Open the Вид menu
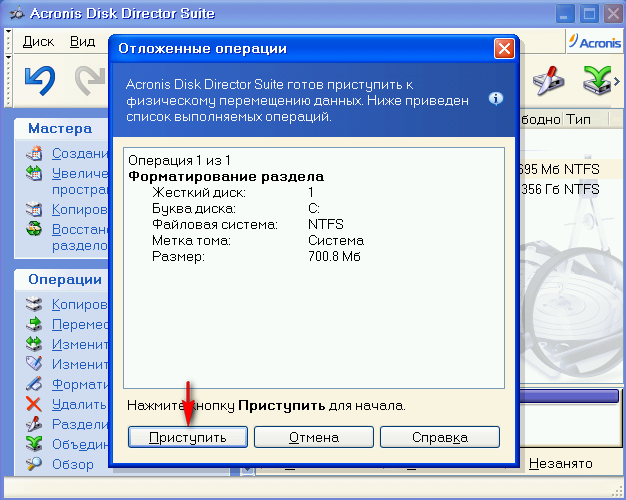Image resolution: width=626 pixels, height=500 pixels. [82, 42]
